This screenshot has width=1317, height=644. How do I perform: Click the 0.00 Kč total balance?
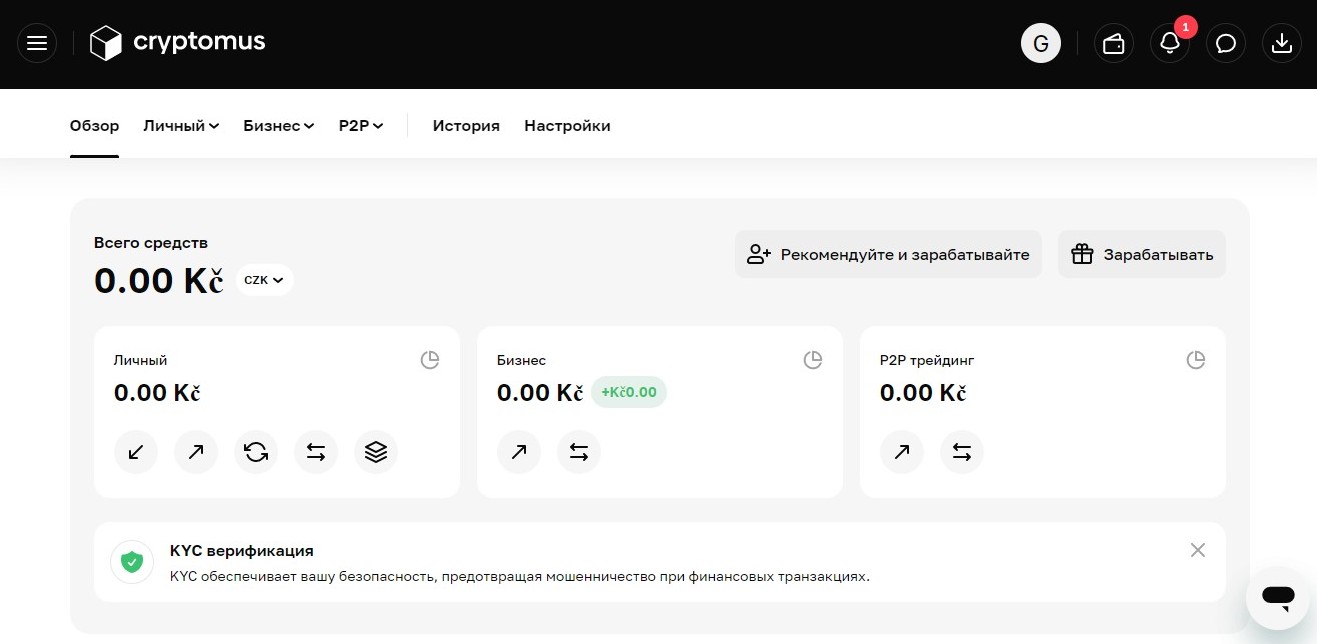(x=158, y=281)
